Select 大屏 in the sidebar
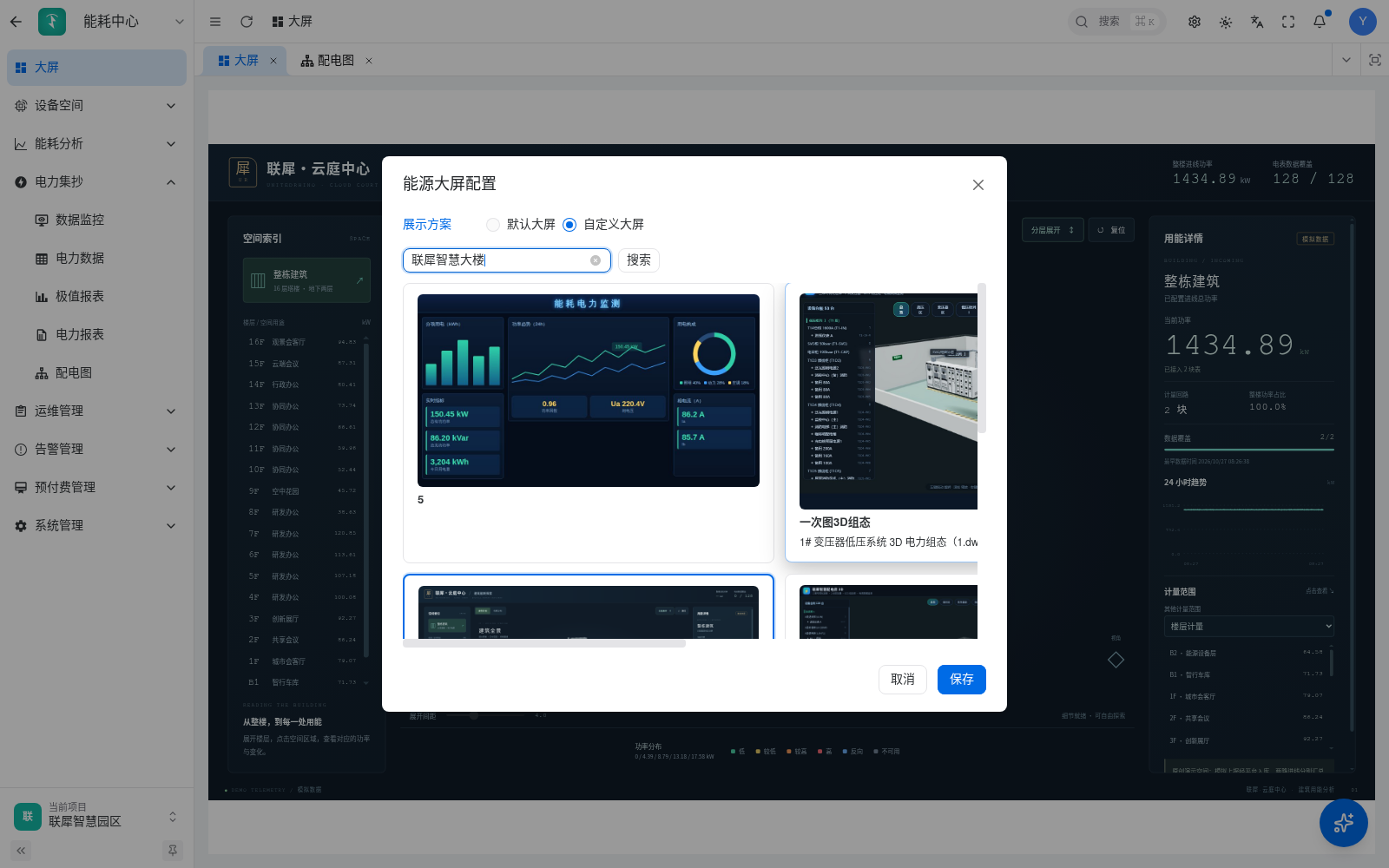The height and width of the screenshot is (868, 1389). click(96, 68)
